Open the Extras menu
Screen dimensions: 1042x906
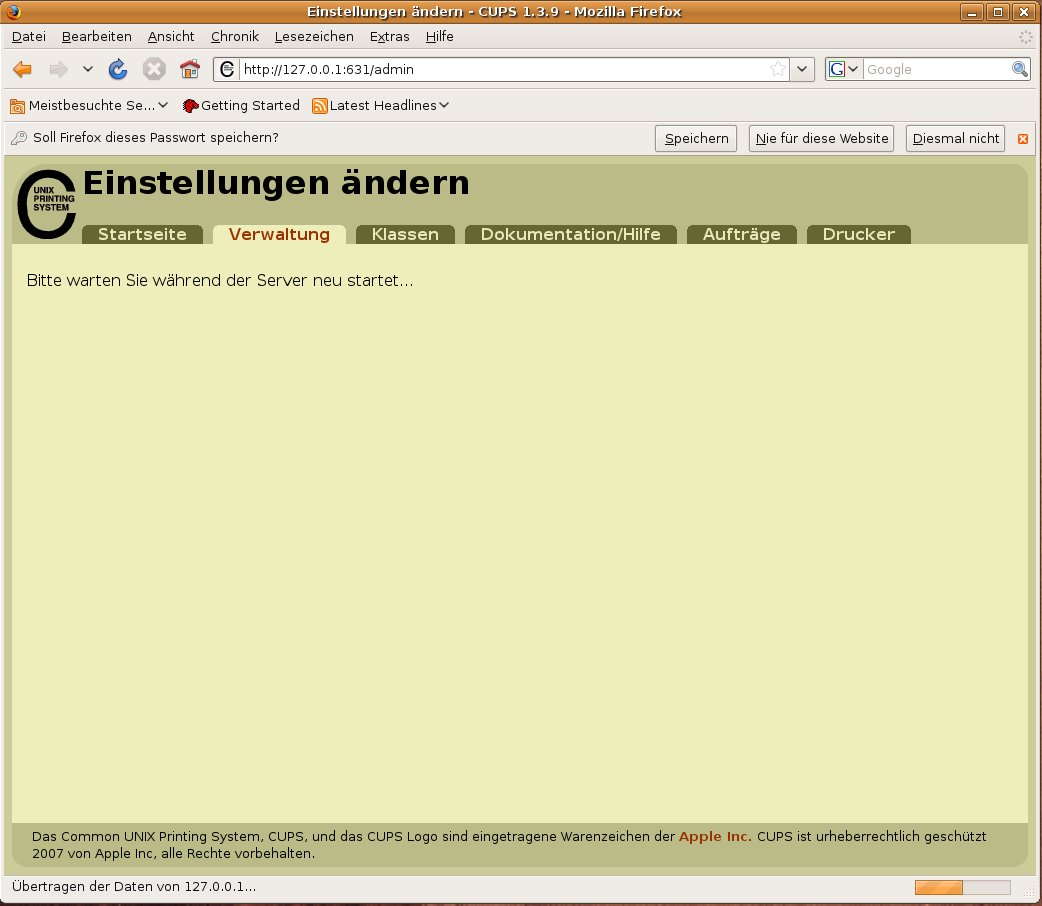(389, 36)
